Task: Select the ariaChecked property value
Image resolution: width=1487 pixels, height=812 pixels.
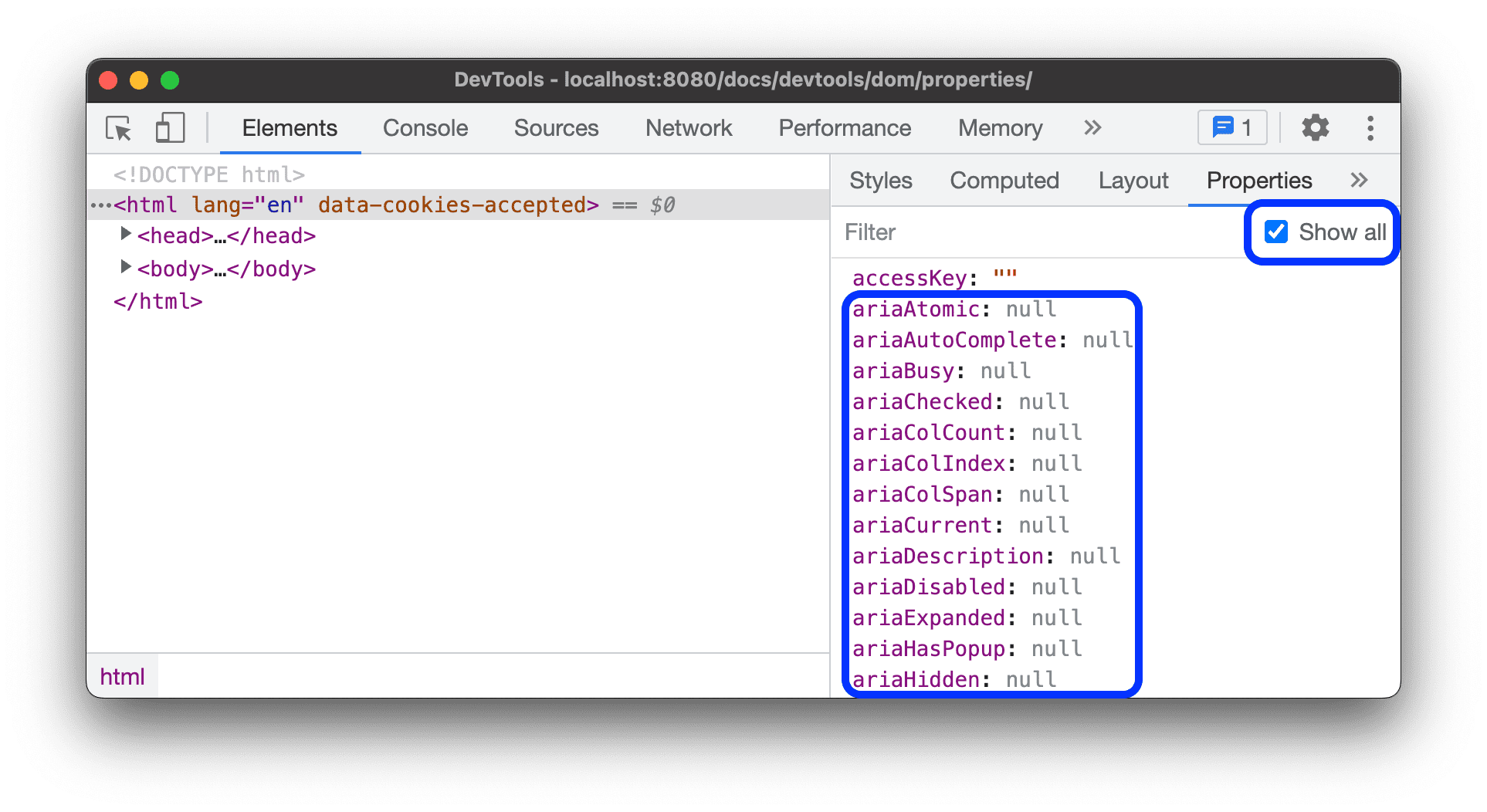Action: (x=1044, y=401)
